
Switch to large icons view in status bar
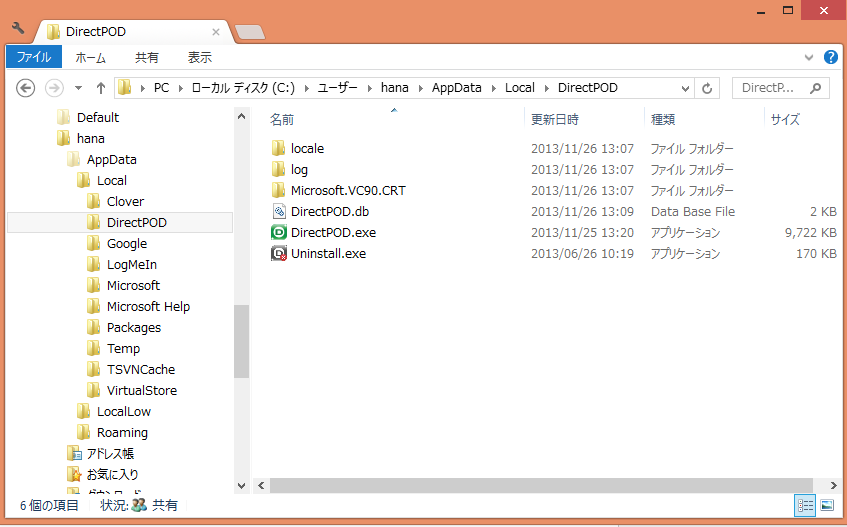[x=826, y=506]
